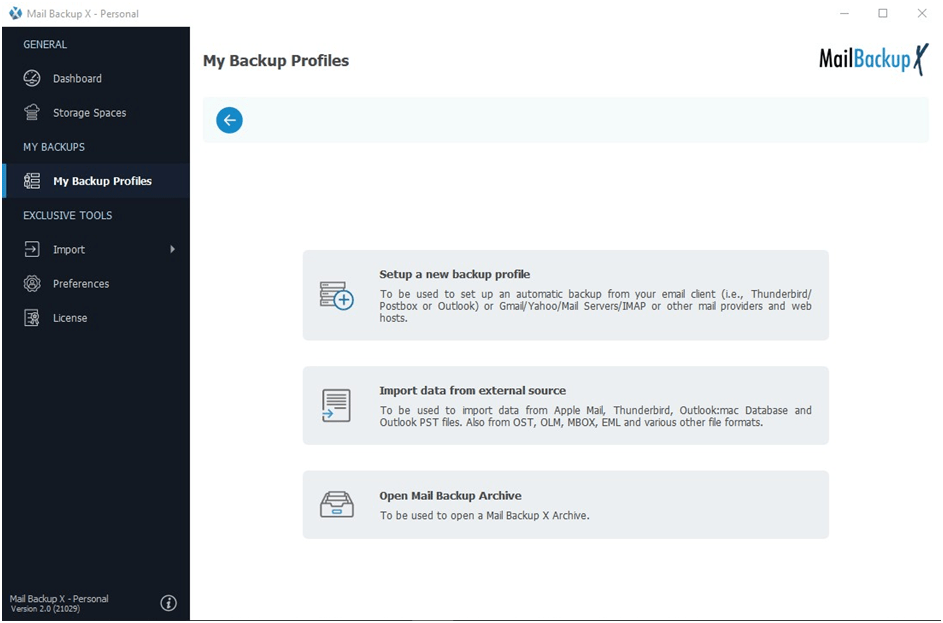Click the new backup profile setup icon

point(336,294)
